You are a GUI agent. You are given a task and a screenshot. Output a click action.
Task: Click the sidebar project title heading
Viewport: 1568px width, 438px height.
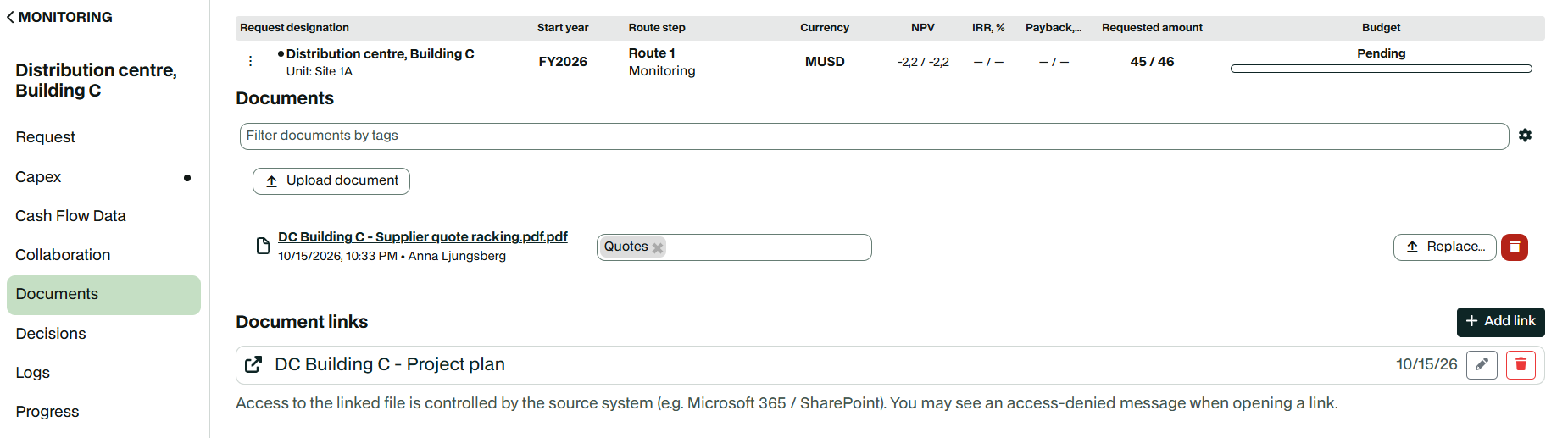pos(96,80)
